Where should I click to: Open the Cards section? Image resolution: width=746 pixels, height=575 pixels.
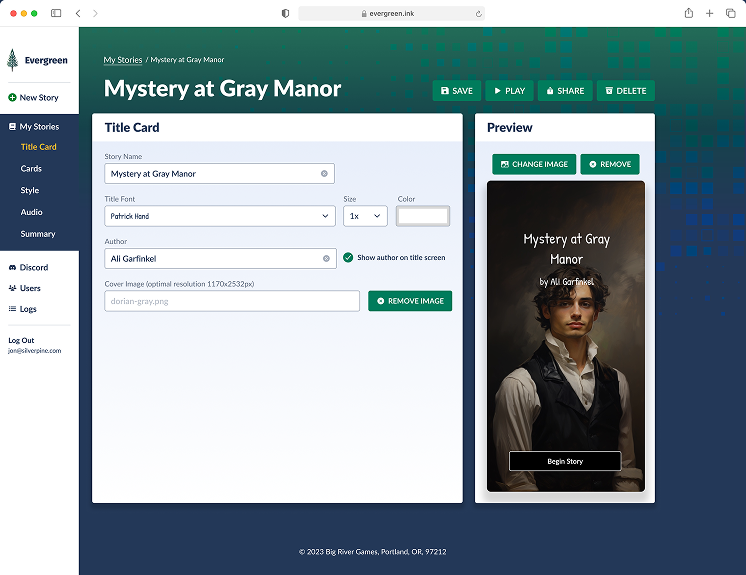[x=31, y=168]
